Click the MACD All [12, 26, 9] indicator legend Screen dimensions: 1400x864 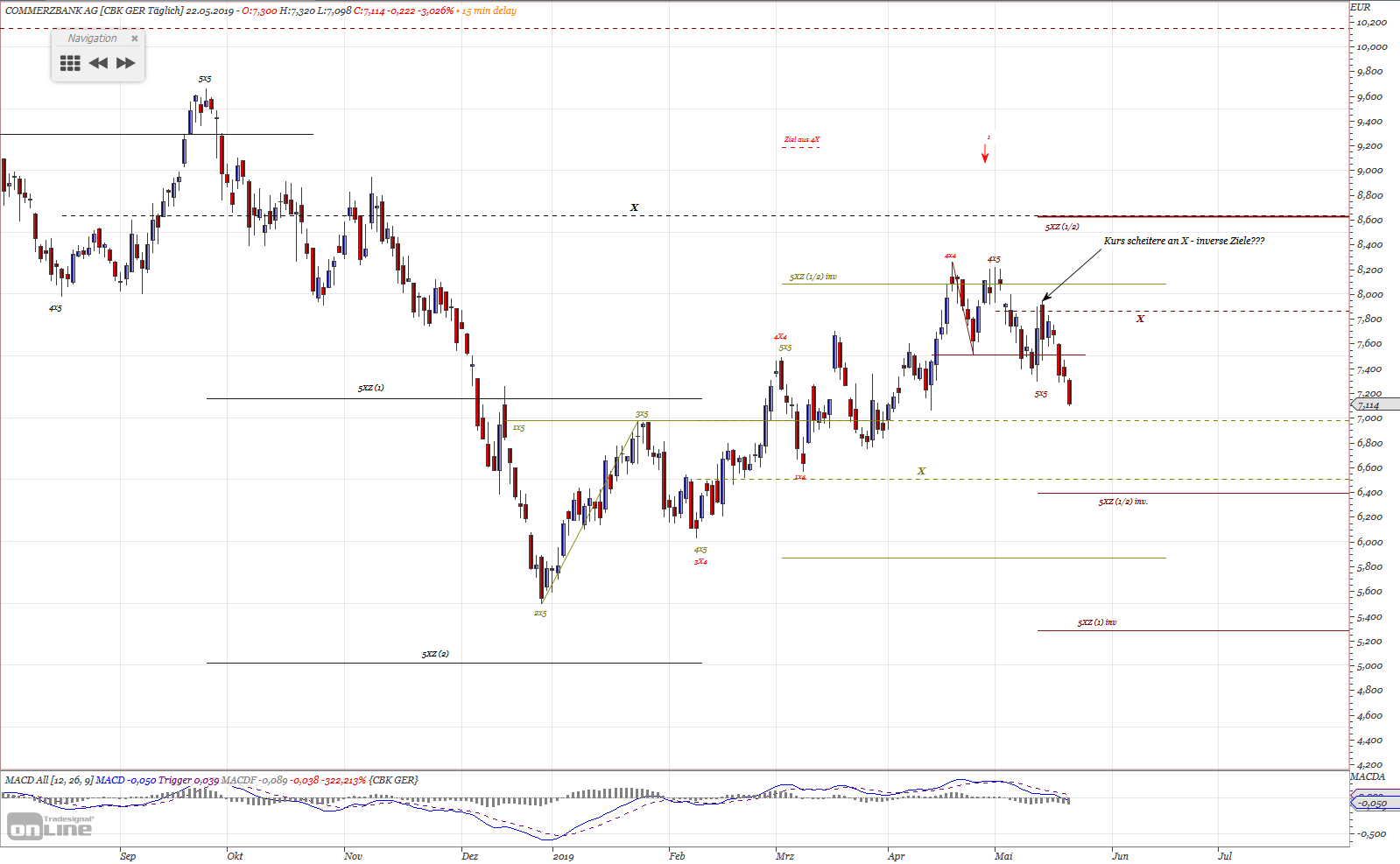[48, 780]
